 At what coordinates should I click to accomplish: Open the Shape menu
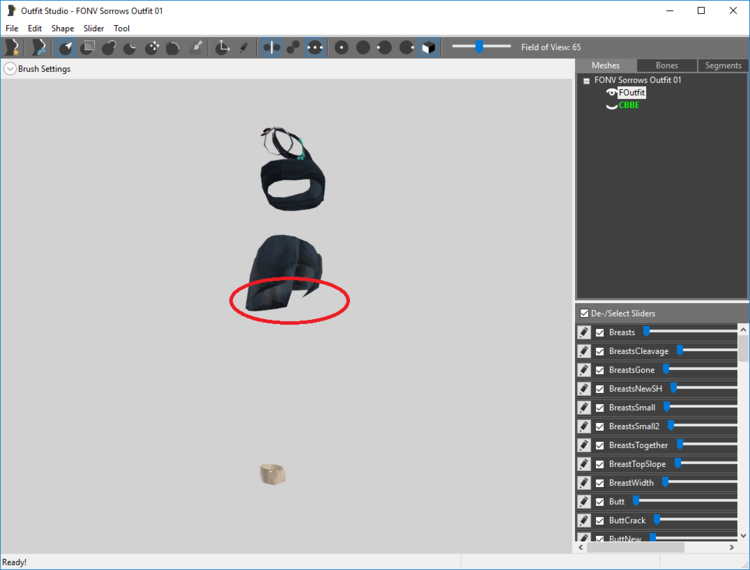click(x=63, y=28)
